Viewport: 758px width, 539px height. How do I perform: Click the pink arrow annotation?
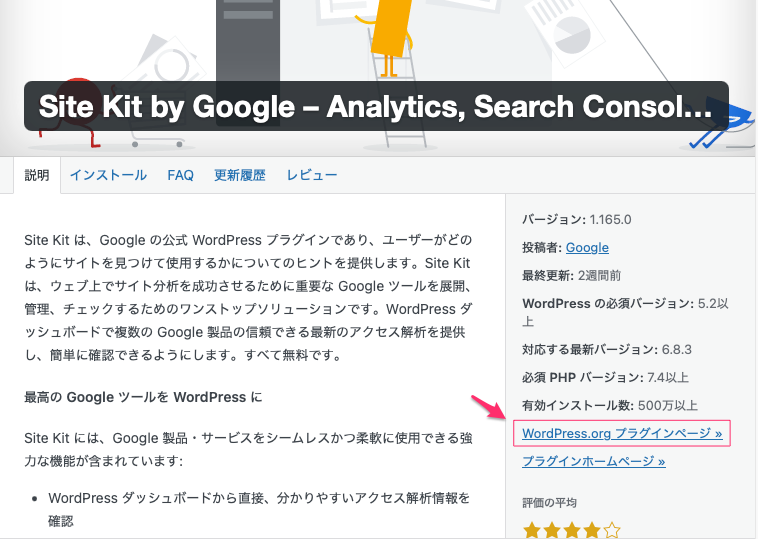[x=487, y=410]
